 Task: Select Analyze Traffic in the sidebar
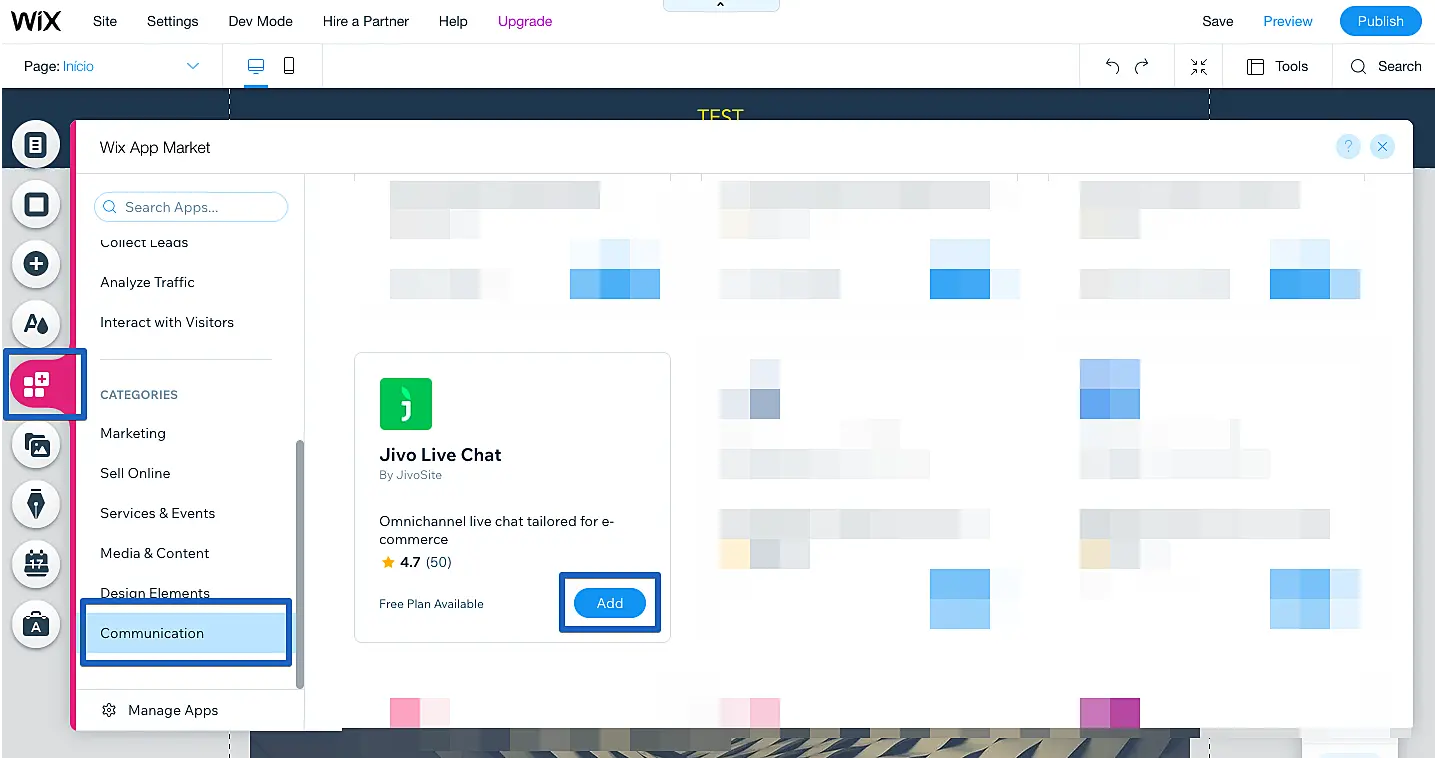[147, 282]
